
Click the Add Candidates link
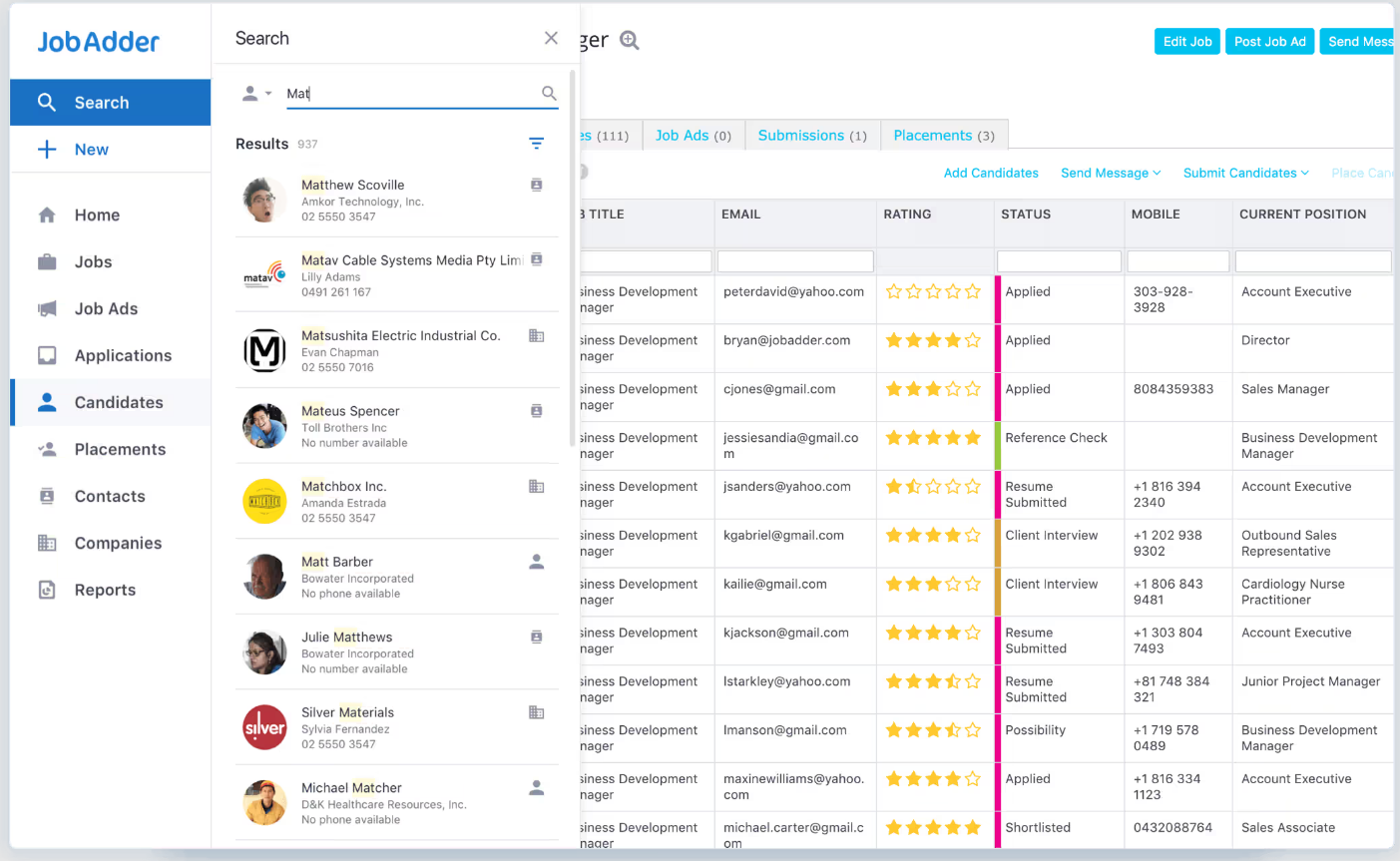991,173
